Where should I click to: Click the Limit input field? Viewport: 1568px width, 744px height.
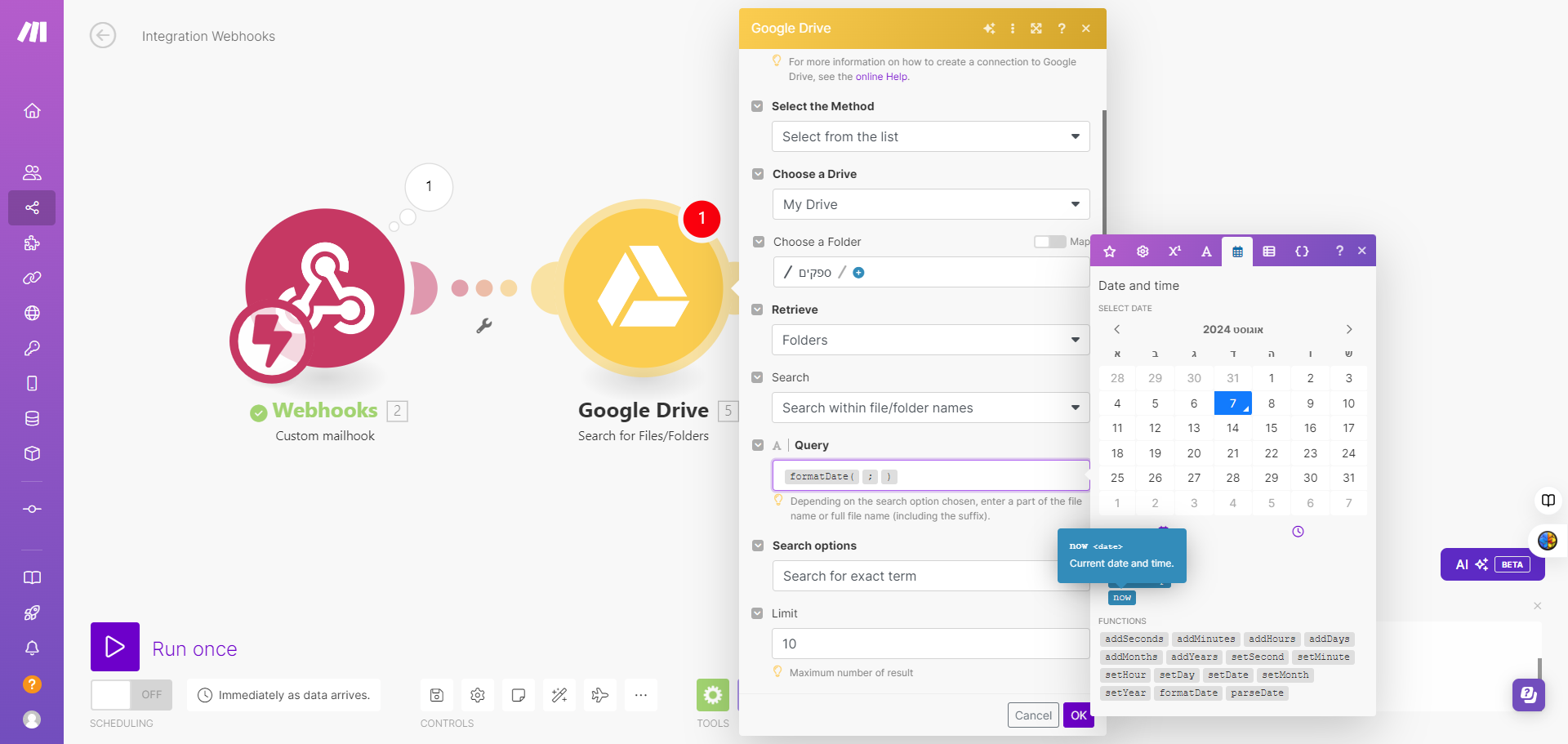pos(930,644)
